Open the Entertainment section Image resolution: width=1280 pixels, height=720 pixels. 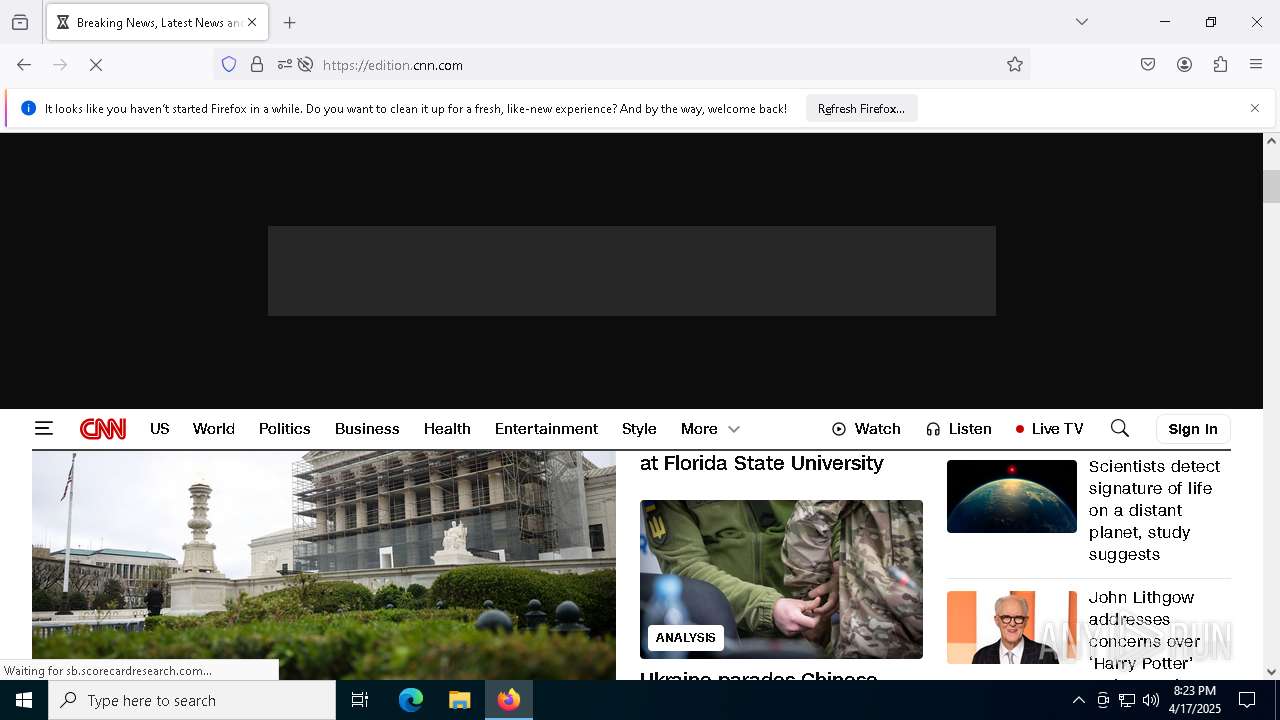[x=546, y=428]
